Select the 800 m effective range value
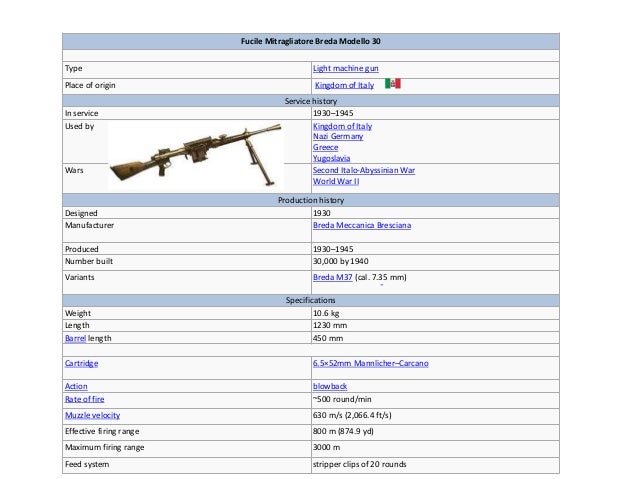The width and height of the screenshot is (638, 479). [343, 431]
